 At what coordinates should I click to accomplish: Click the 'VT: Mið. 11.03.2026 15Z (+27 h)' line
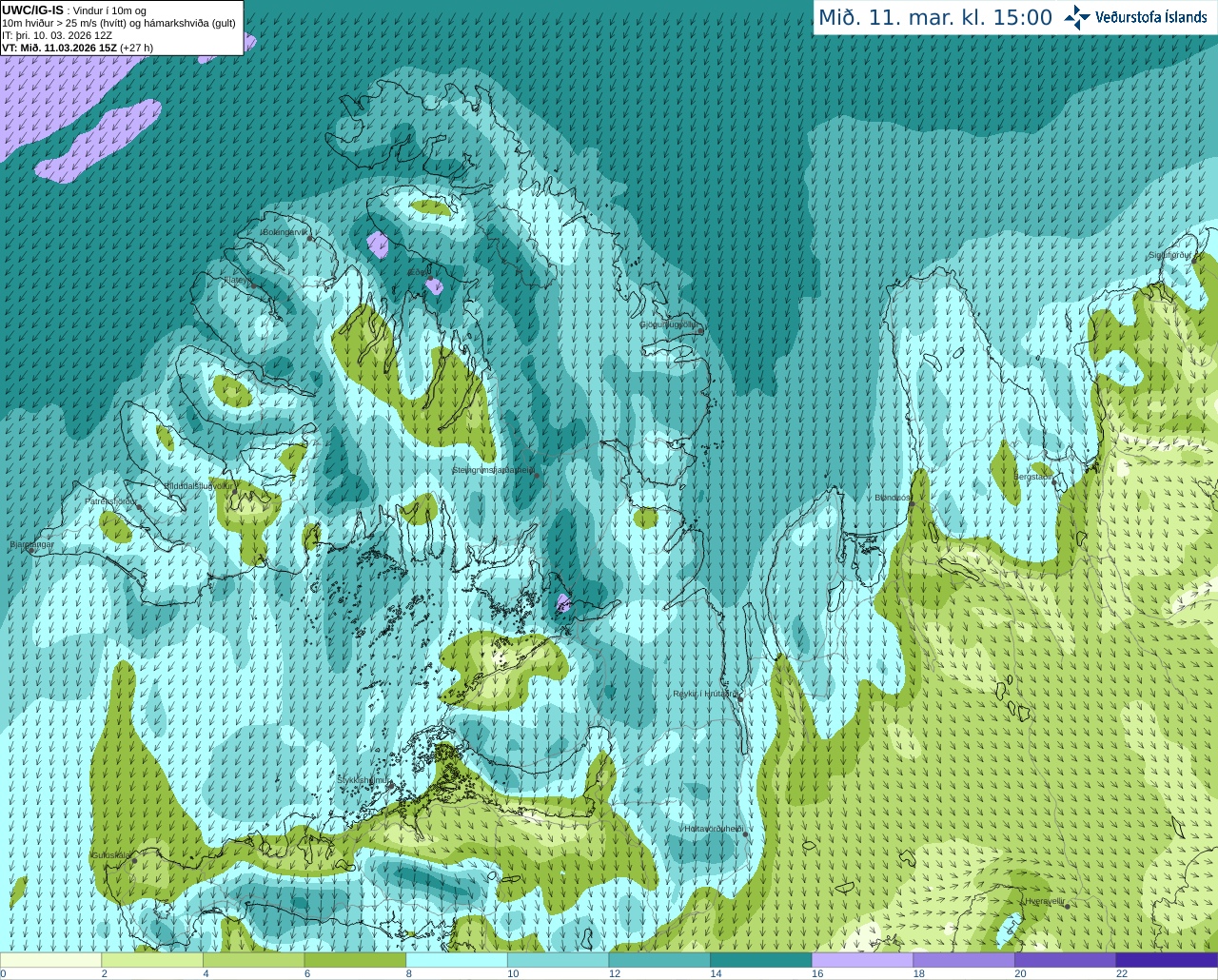click(x=77, y=48)
